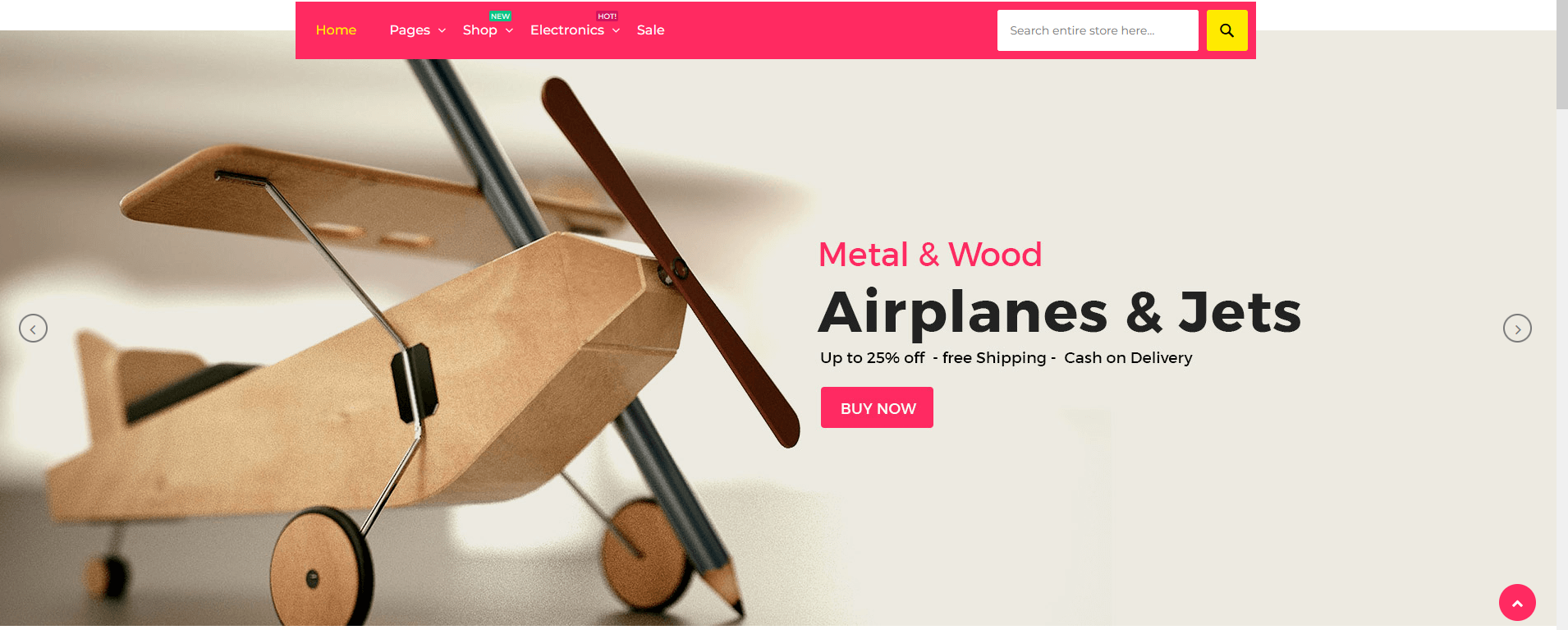
Task: Expand the Electronics dropdown chevron
Action: [616, 30]
